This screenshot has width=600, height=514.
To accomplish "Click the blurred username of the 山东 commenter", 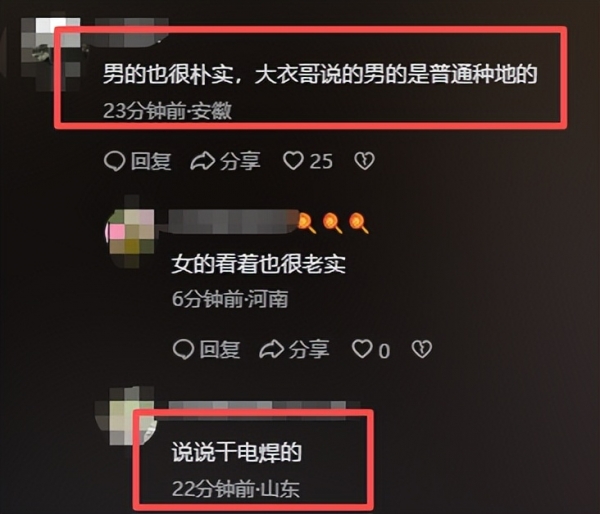I will click(264, 406).
